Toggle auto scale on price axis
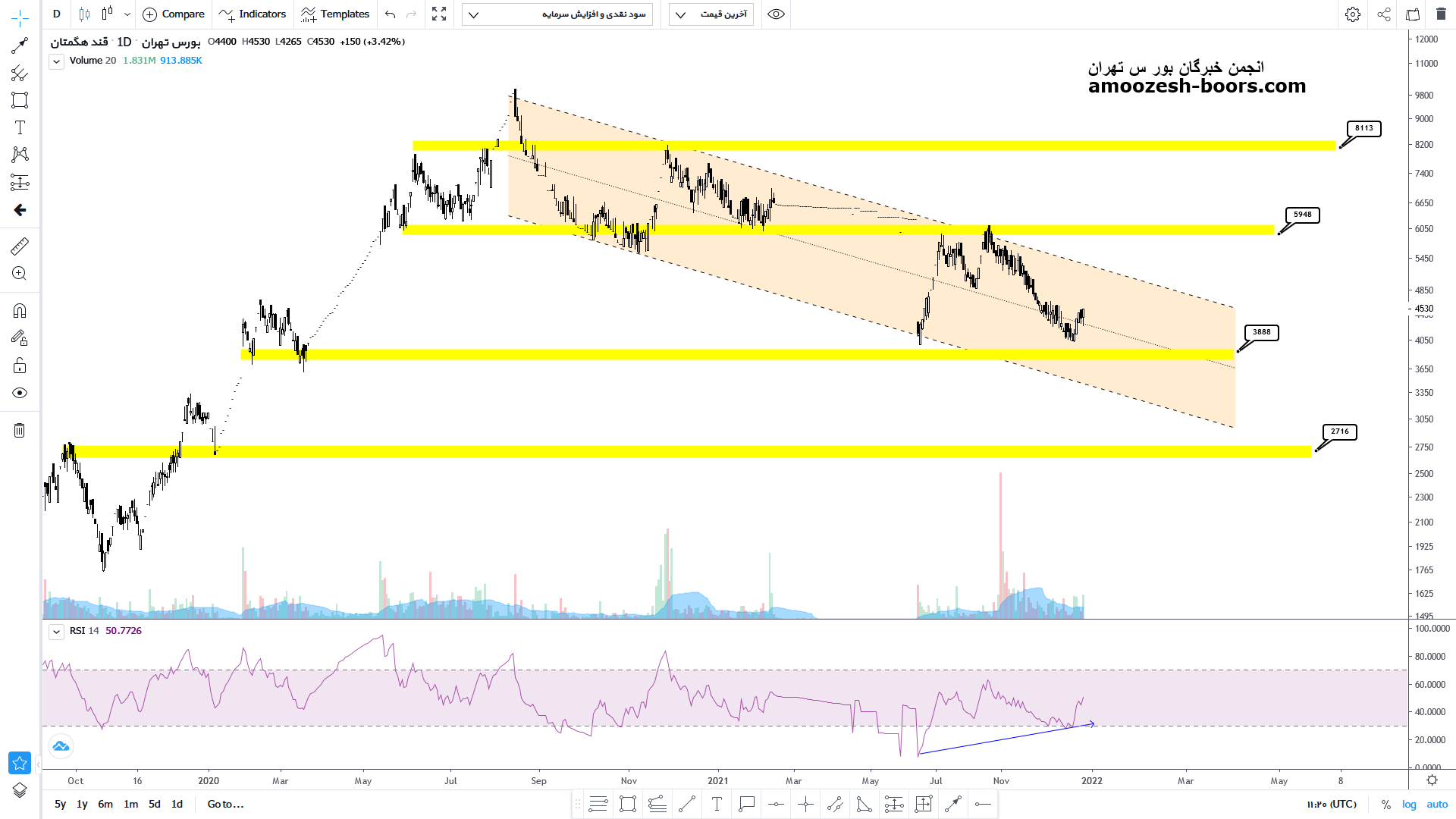The height and width of the screenshot is (819, 1456). click(x=1437, y=804)
